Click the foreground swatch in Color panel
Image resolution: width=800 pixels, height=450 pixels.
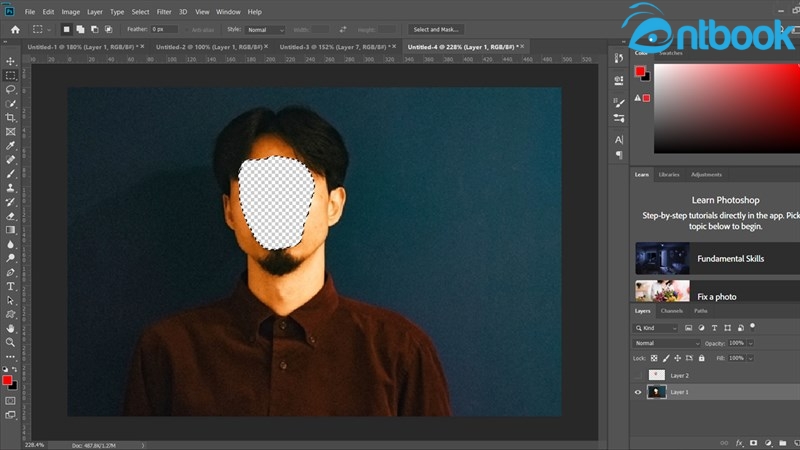click(x=640, y=71)
